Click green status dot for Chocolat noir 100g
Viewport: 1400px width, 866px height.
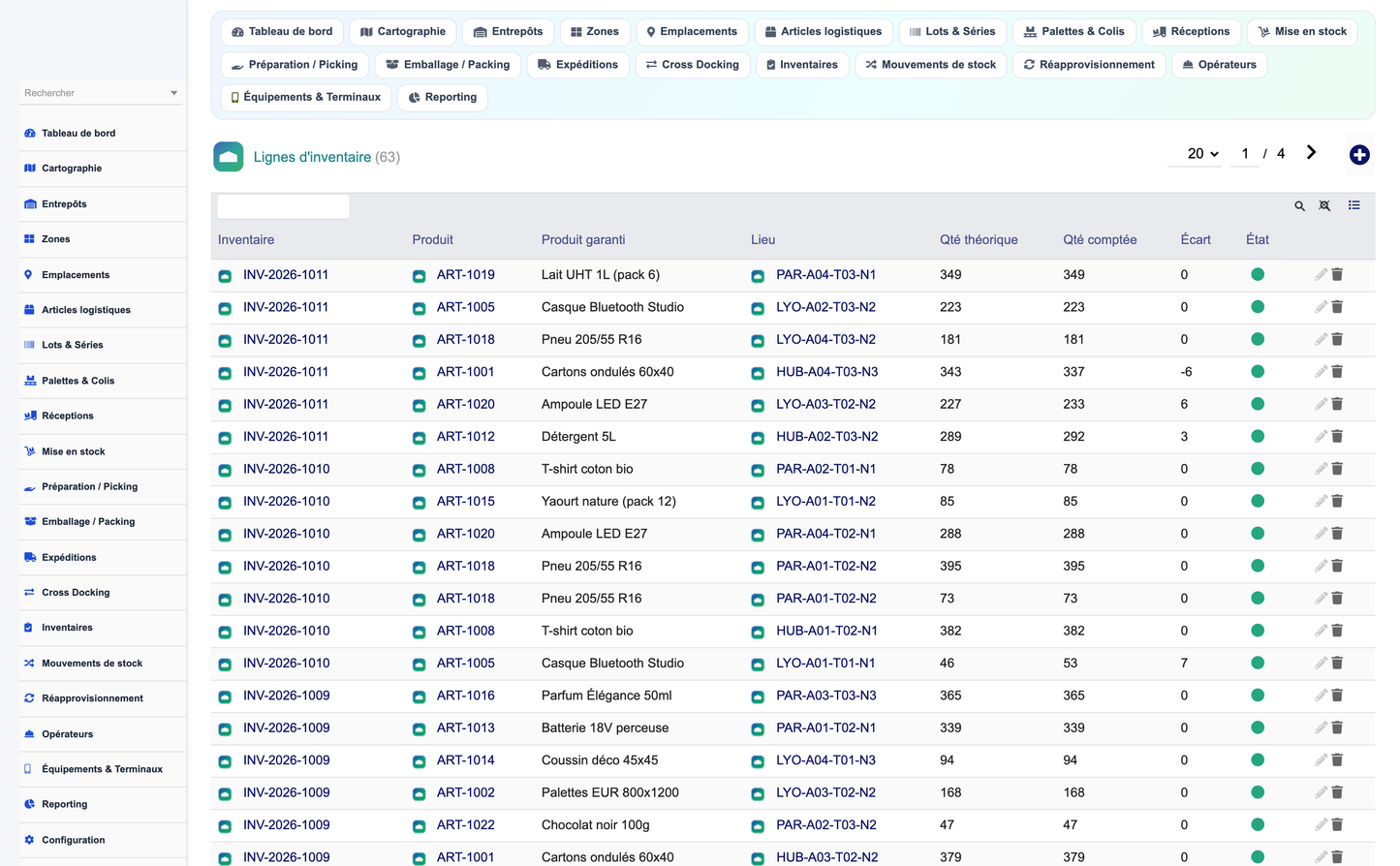pos(1258,825)
